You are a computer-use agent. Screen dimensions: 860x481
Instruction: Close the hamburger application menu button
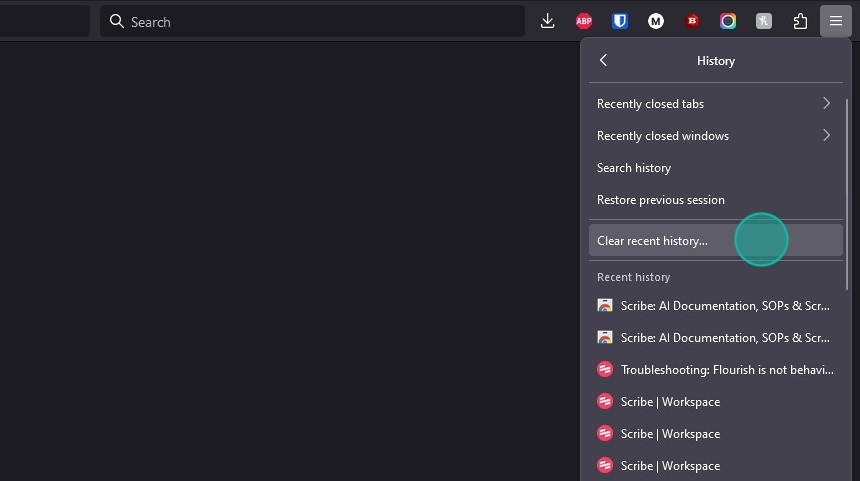pyautogui.click(x=835, y=21)
